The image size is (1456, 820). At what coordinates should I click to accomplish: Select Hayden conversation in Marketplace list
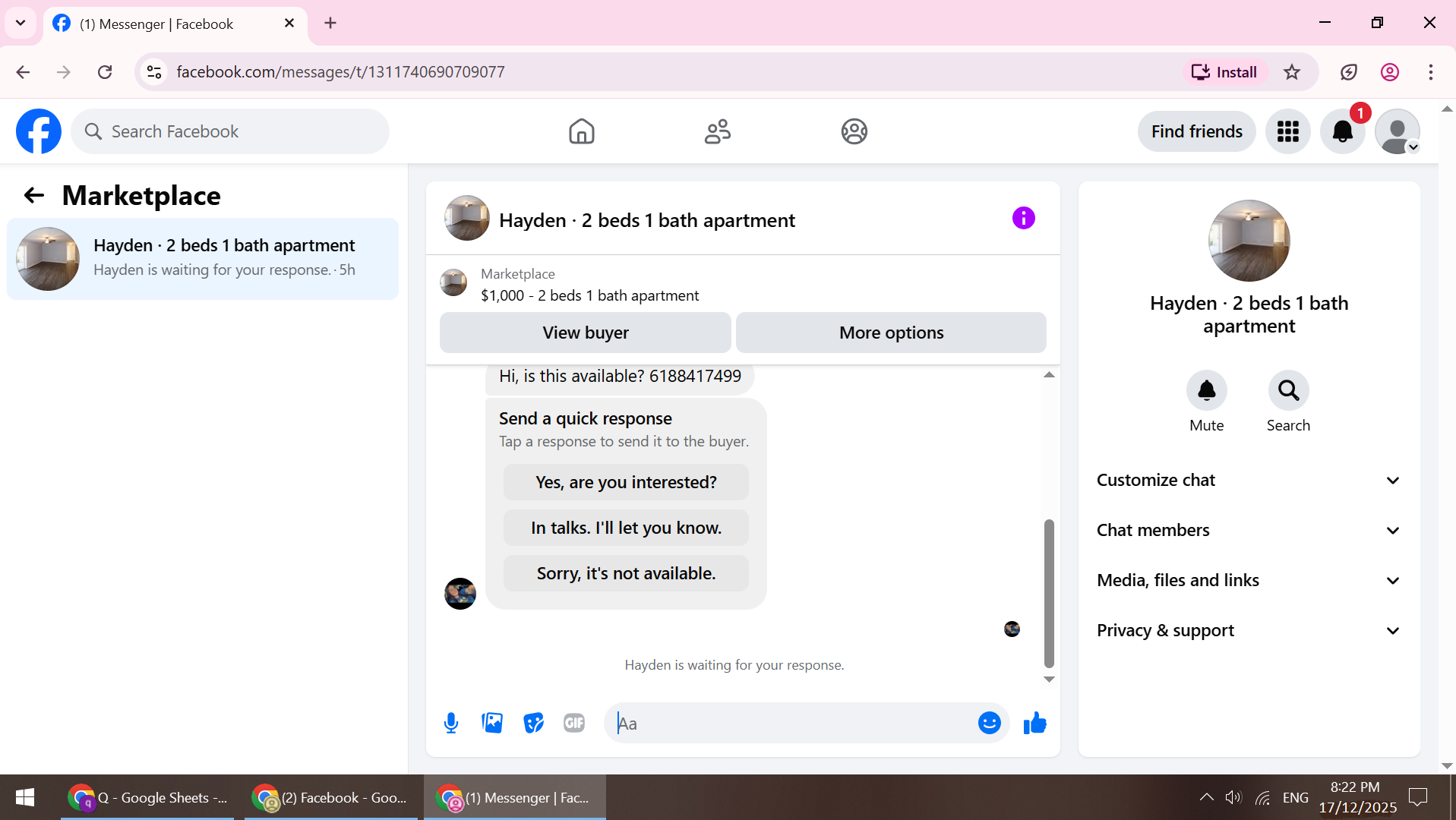[x=203, y=258]
